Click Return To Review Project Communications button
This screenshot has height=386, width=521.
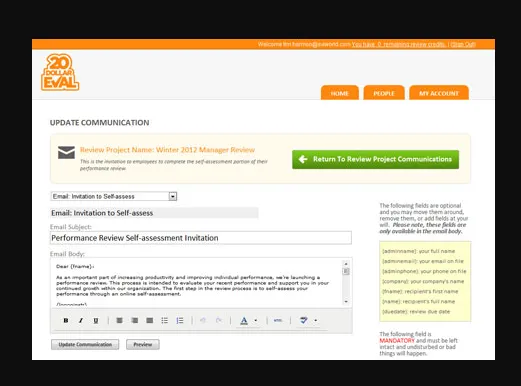click(375, 159)
